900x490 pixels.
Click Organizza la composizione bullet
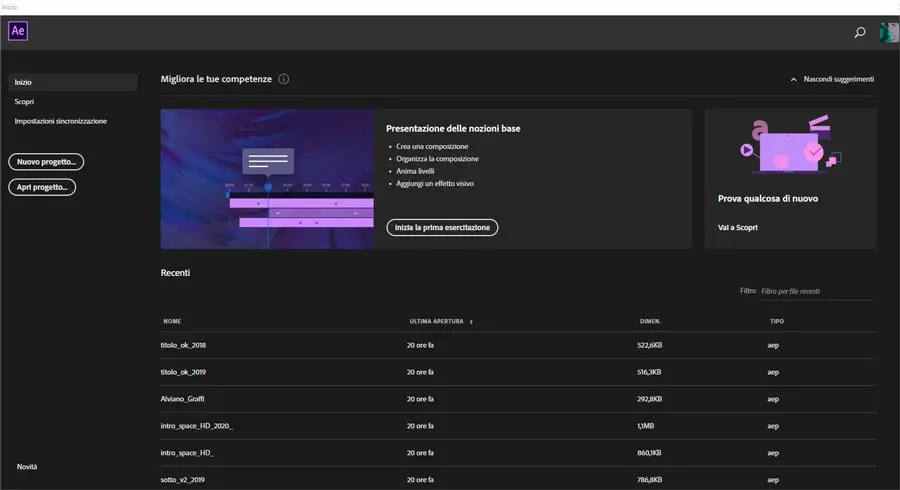point(437,159)
